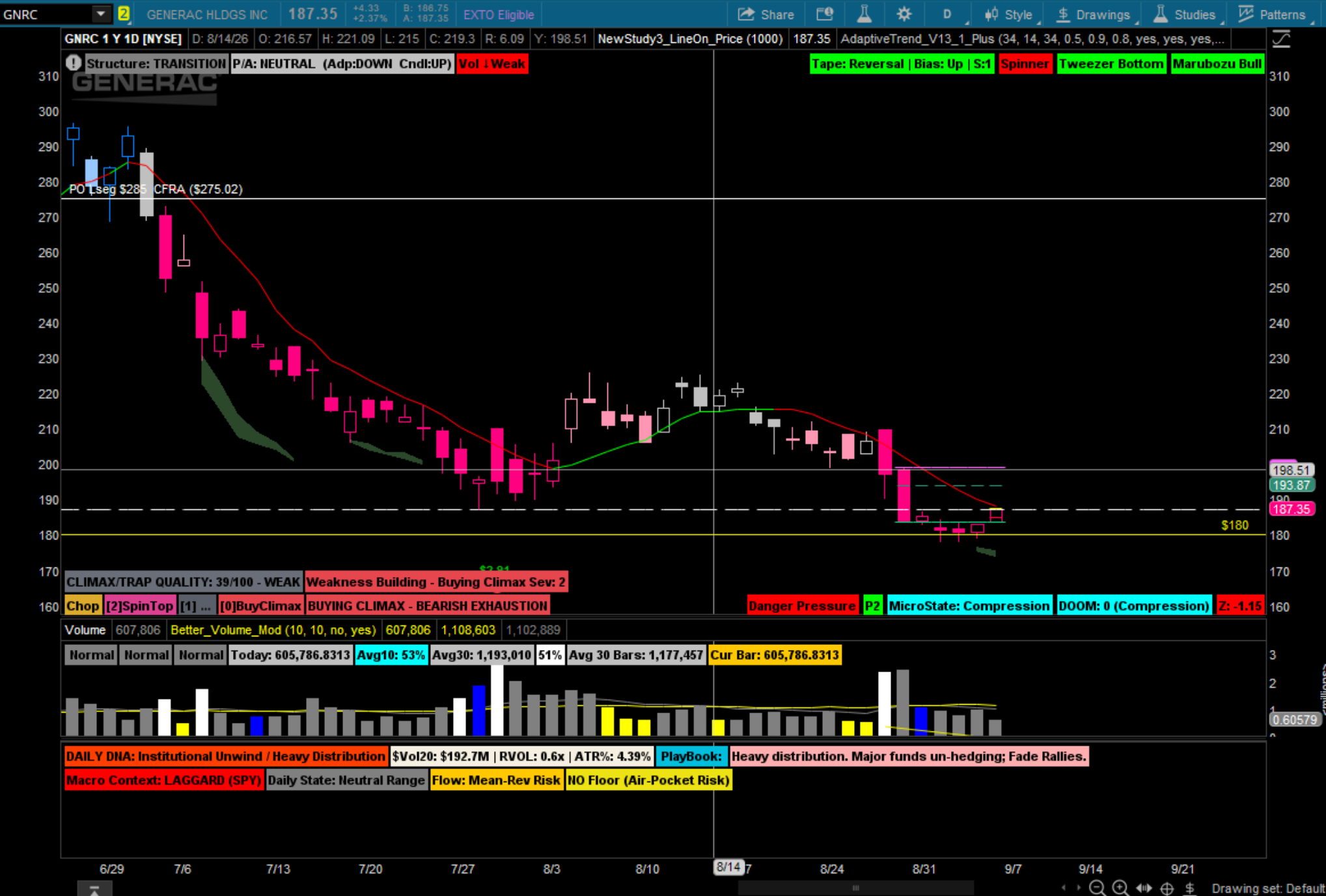Image resolution: width=1326 pixels, height=896 pixels.
Task: Click the Better_Volume_Mod study label
Action: pyautogui.click(x=273, y=630)
